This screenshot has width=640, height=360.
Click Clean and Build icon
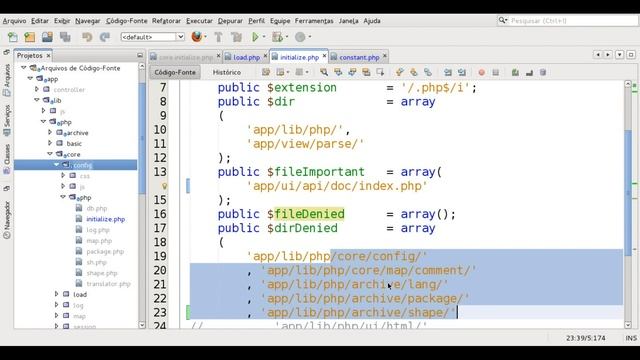[x=236, y=37]
